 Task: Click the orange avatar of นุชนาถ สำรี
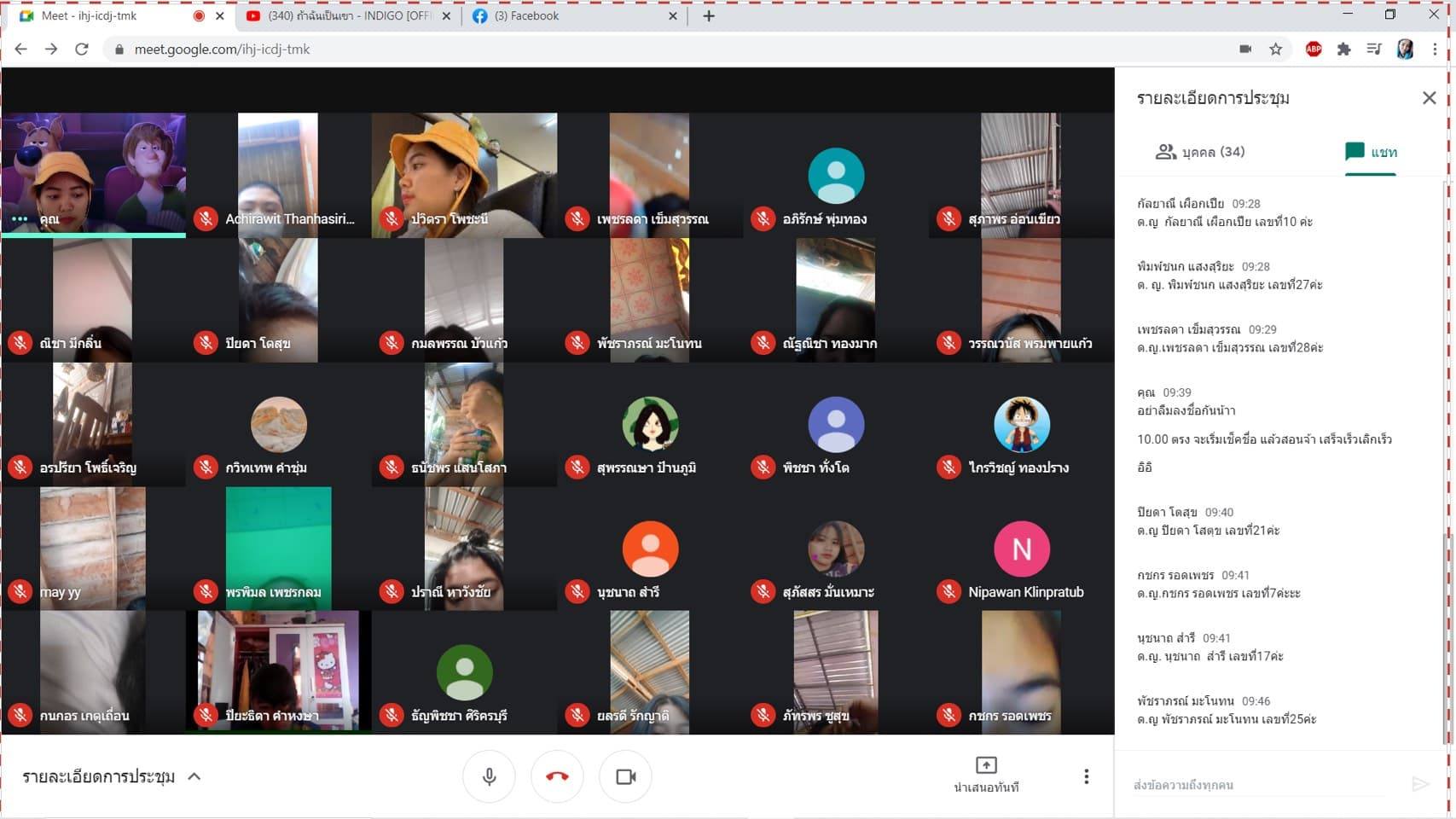pos(650,549)
